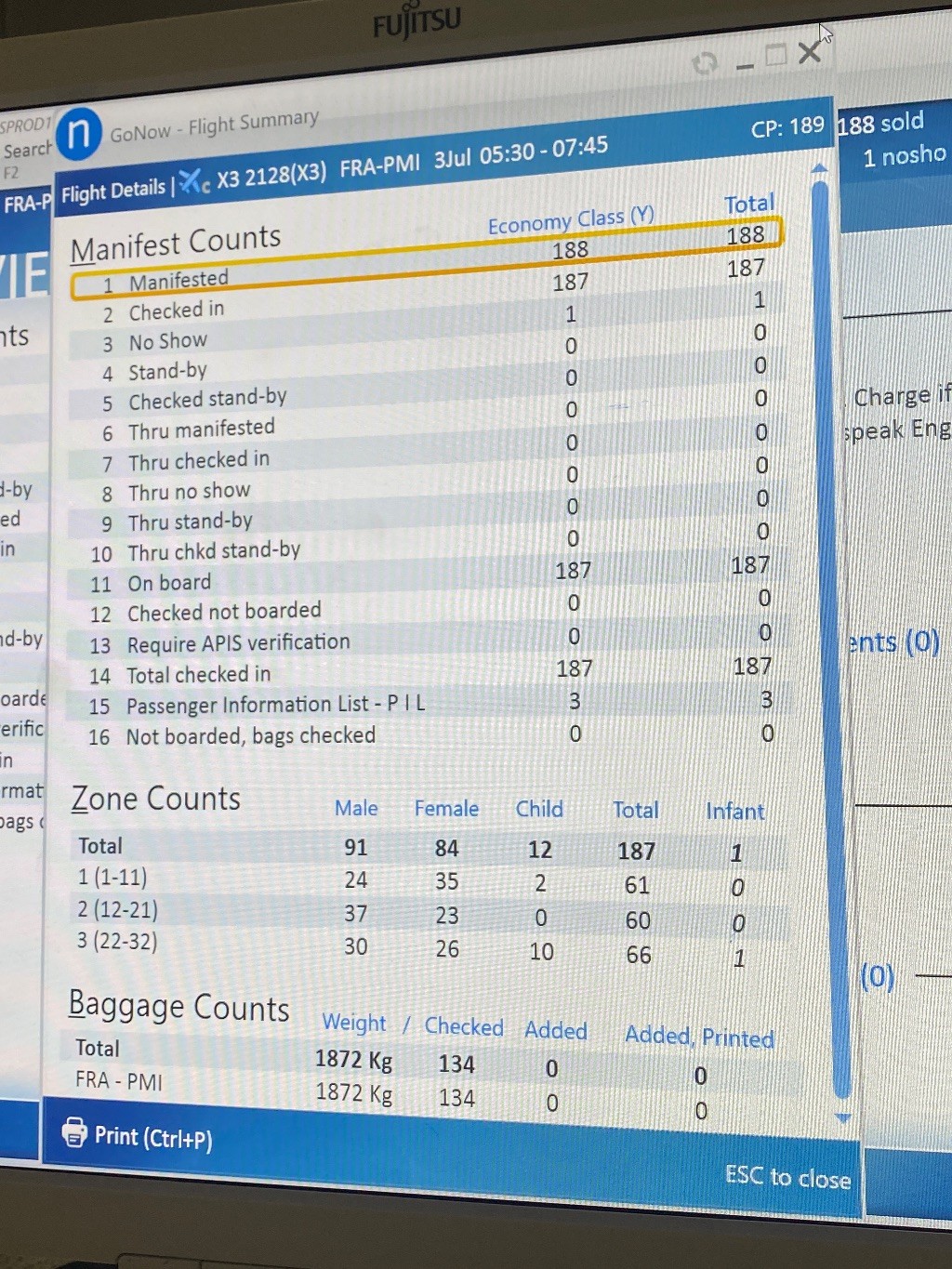
Task: Open the Flight Details header tab
Action: (x=112, y=192)
